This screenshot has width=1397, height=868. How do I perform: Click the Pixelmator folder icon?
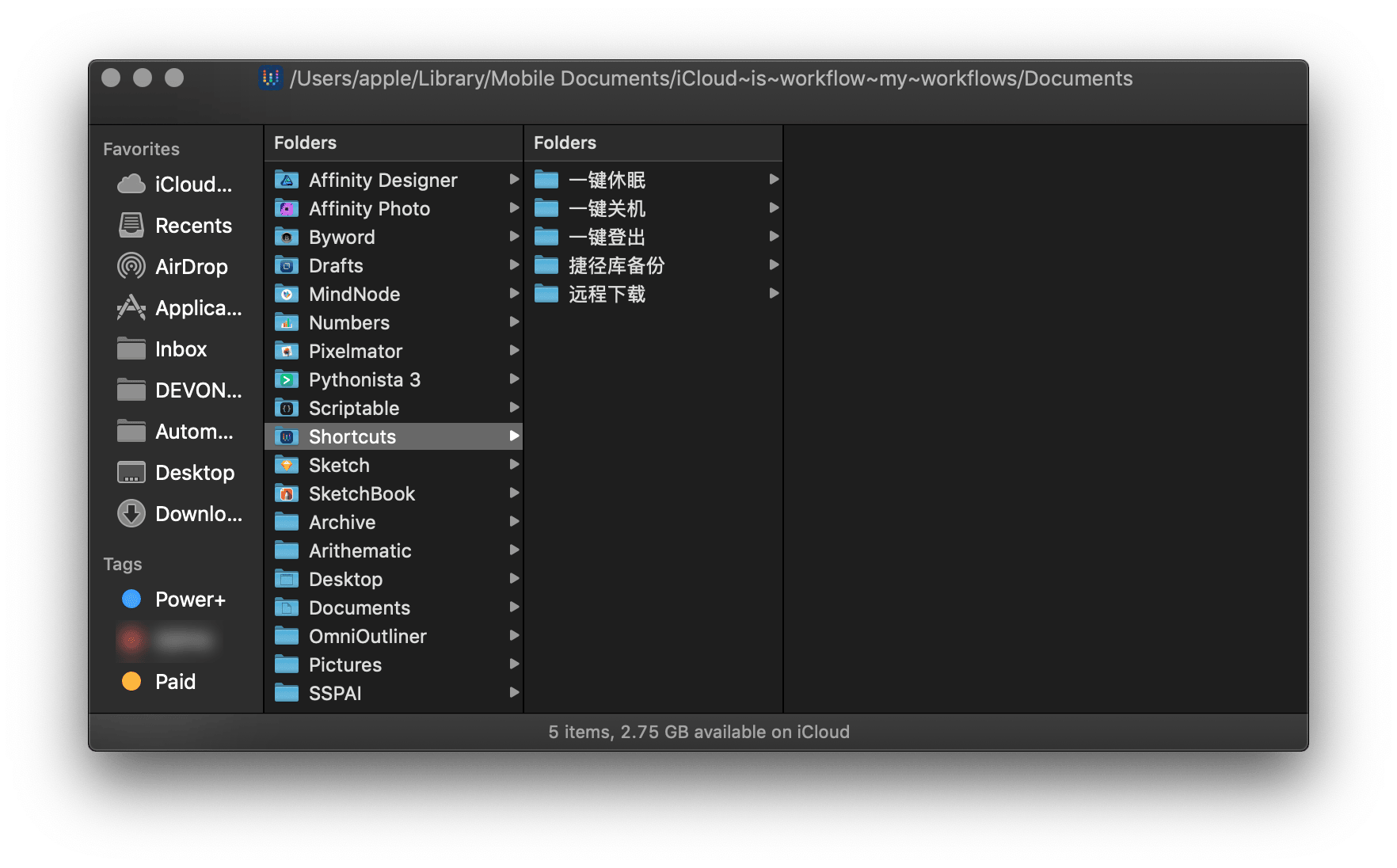(x=287, y=351)
